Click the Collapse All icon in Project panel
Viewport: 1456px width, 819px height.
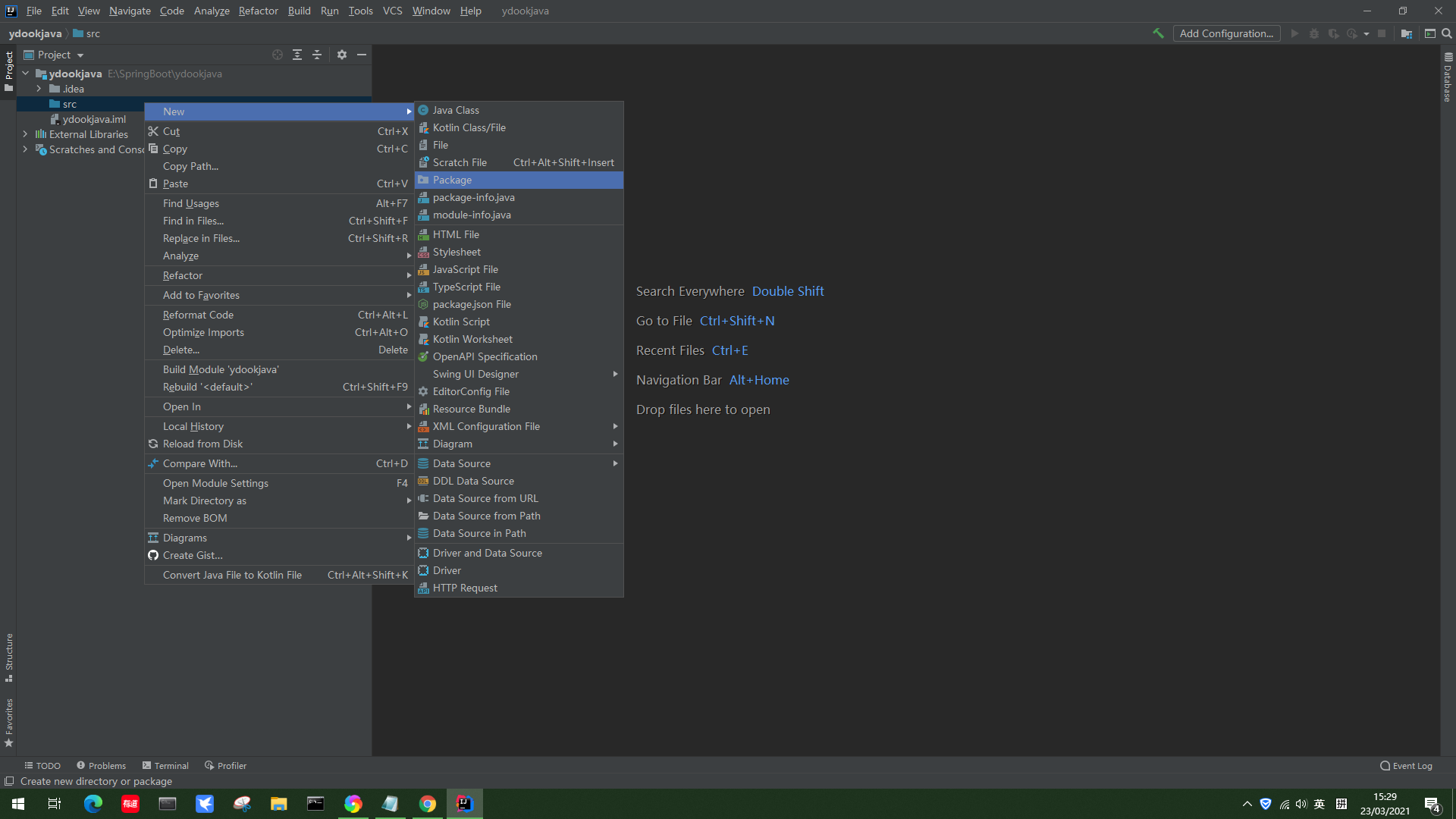click(x=317, y=55)
